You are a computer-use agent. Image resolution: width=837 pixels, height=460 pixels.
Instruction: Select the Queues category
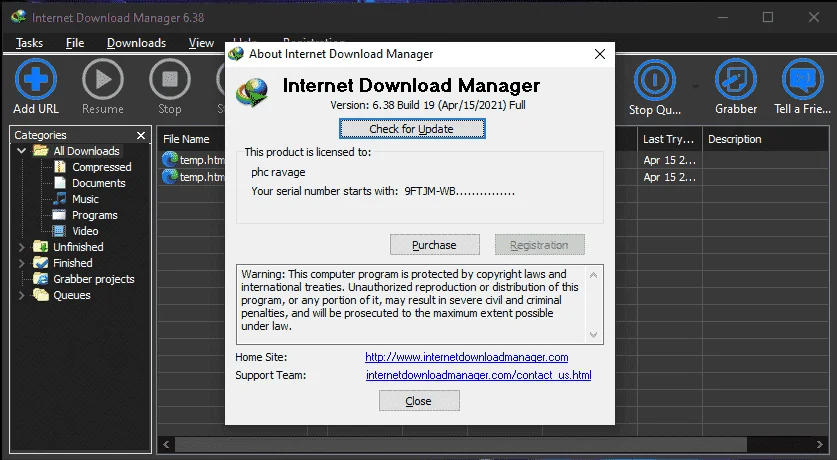(72, 295)
